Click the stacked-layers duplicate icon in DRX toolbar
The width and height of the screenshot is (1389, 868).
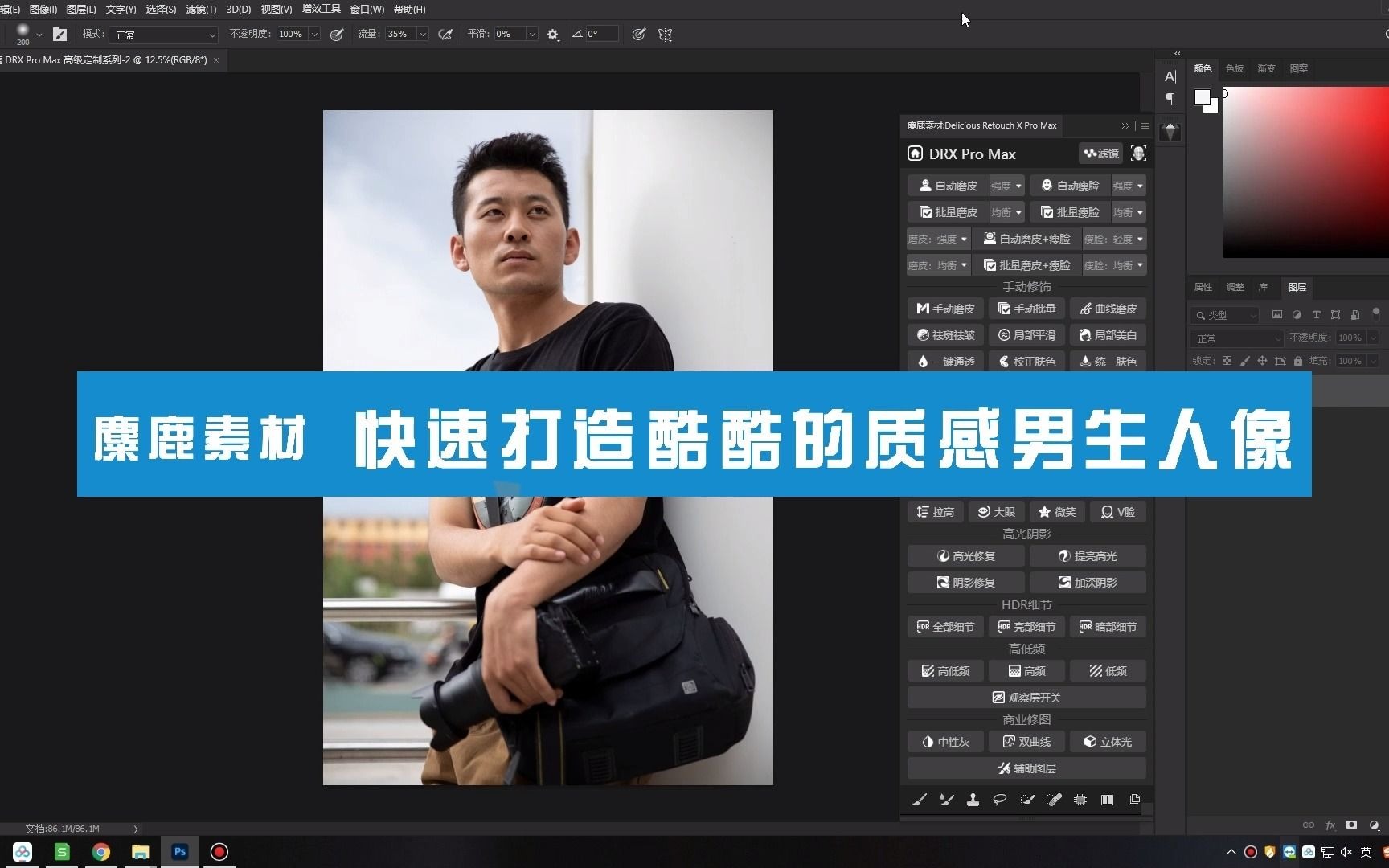click(x=1134, y=800)
